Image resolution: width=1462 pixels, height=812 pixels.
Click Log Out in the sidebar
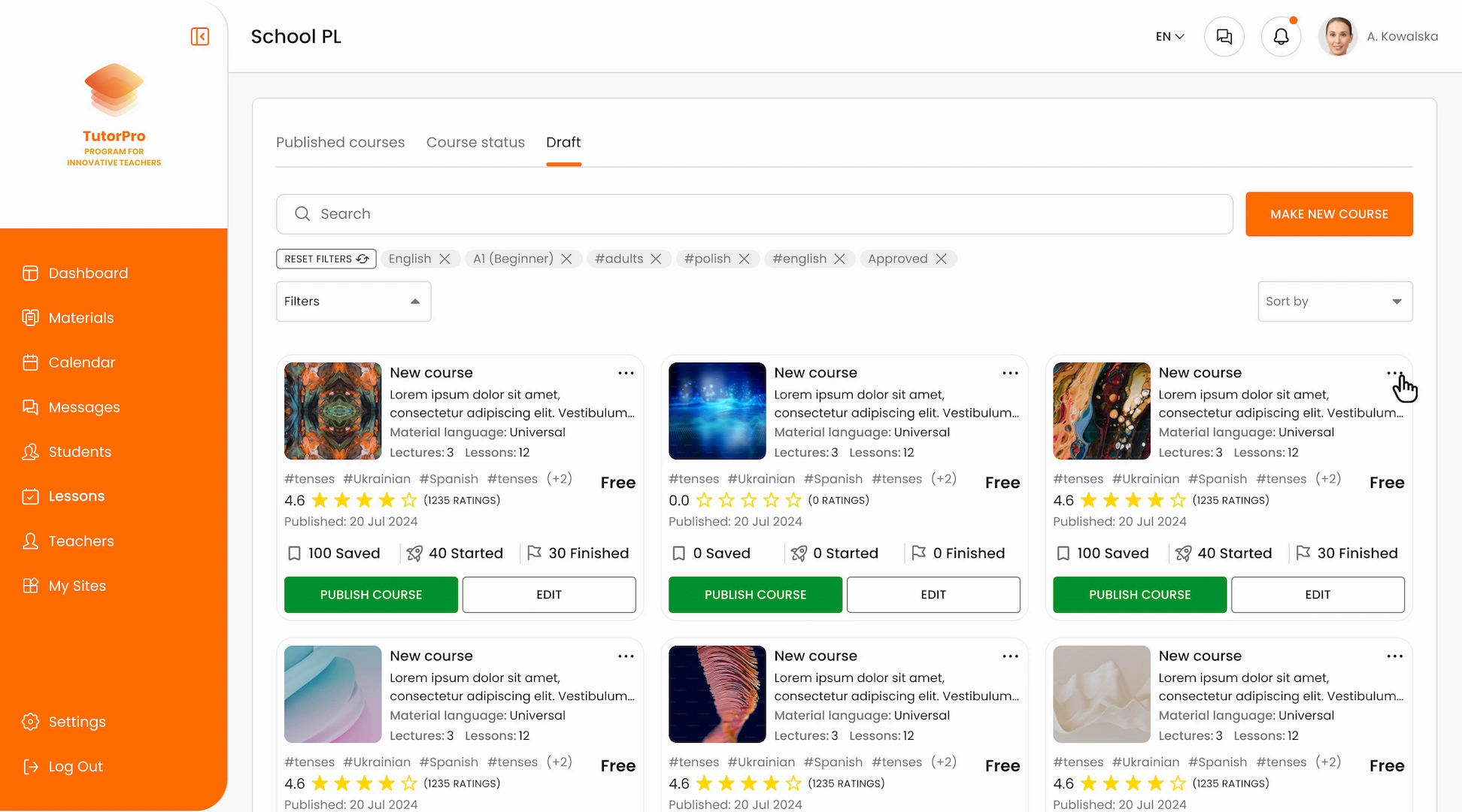tap(63, 766)
